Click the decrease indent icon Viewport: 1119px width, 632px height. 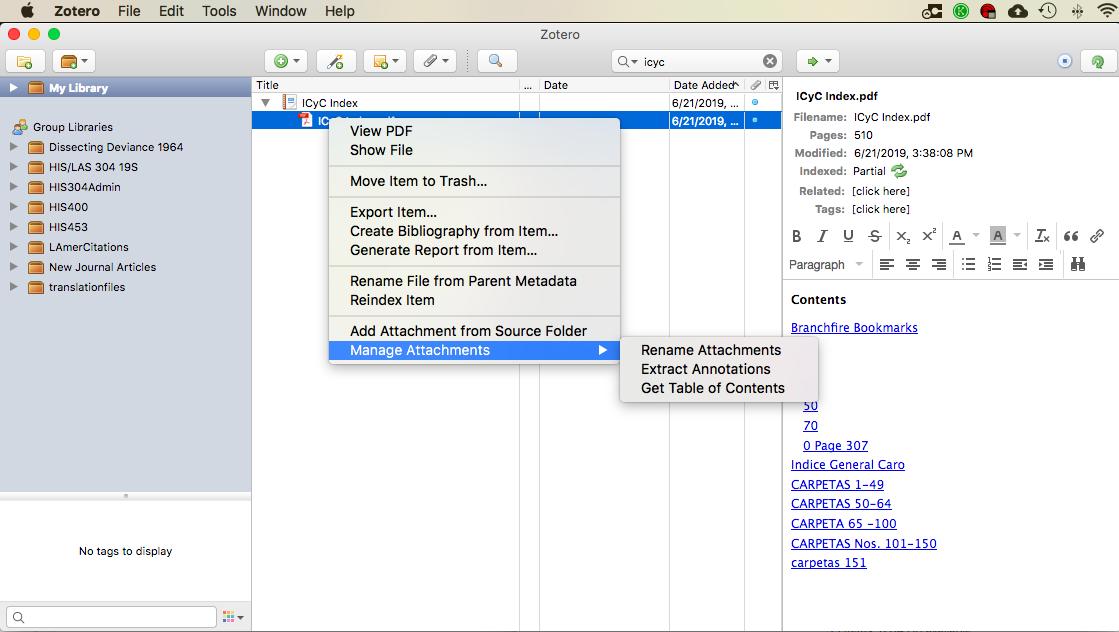tap(1020, 265)
